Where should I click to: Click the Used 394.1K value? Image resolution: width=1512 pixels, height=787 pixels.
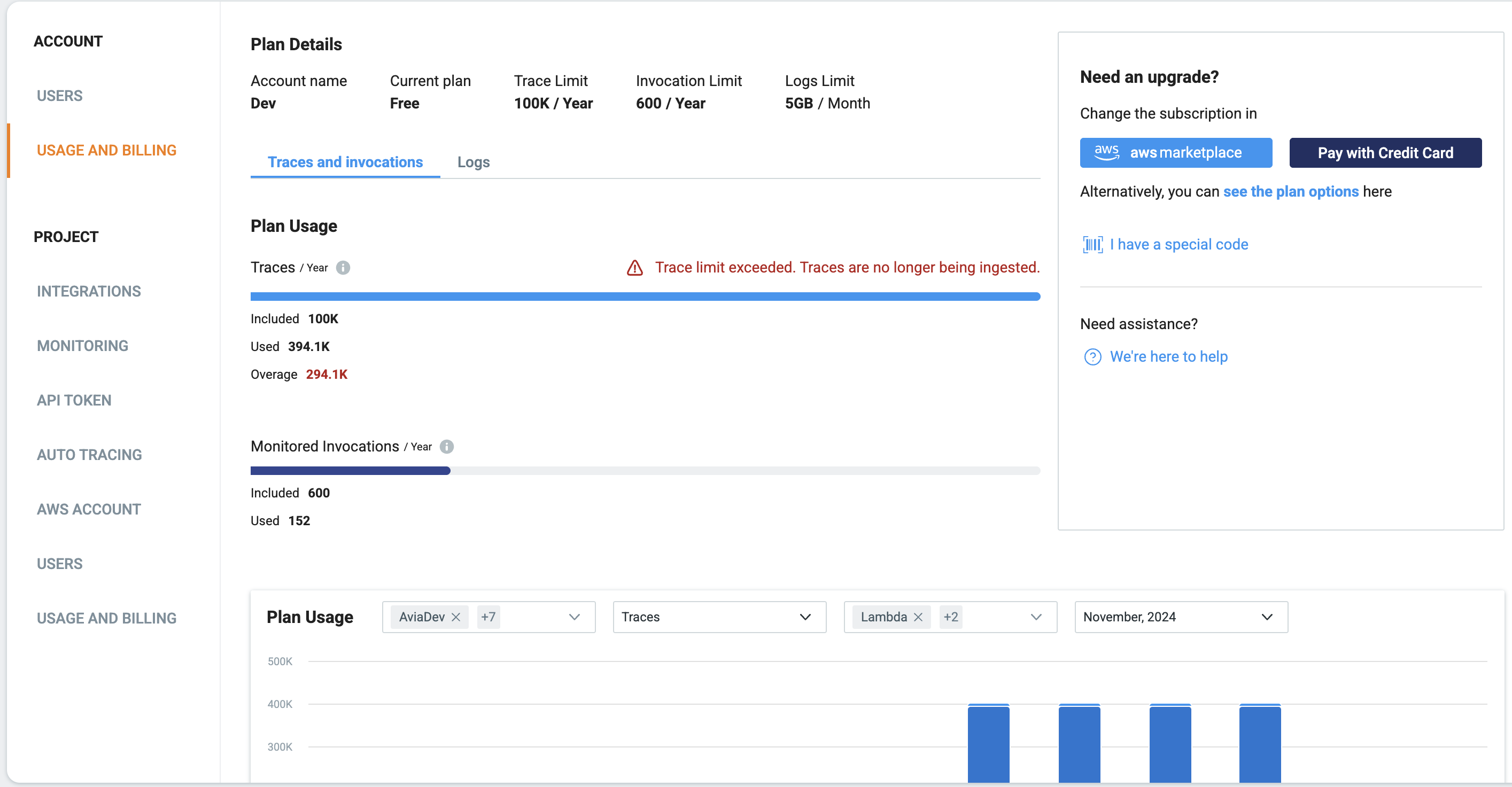pos(309,347)
